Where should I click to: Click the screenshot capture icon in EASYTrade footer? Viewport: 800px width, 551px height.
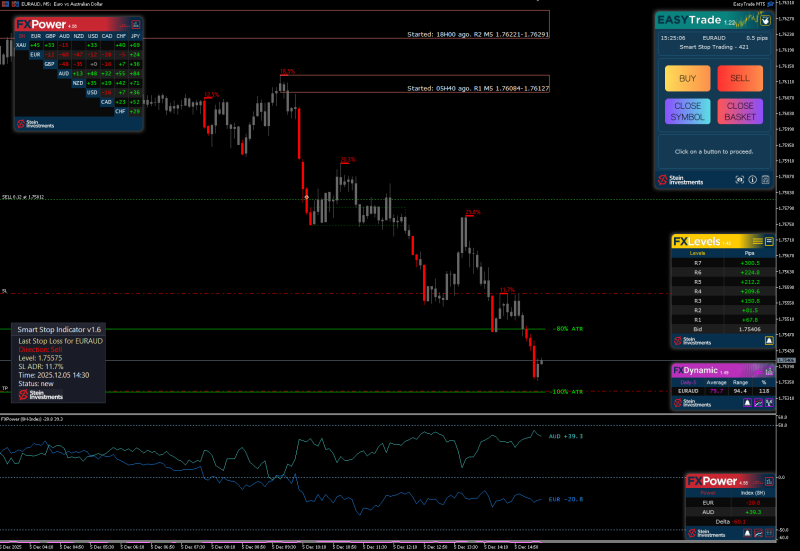(739, 180)
